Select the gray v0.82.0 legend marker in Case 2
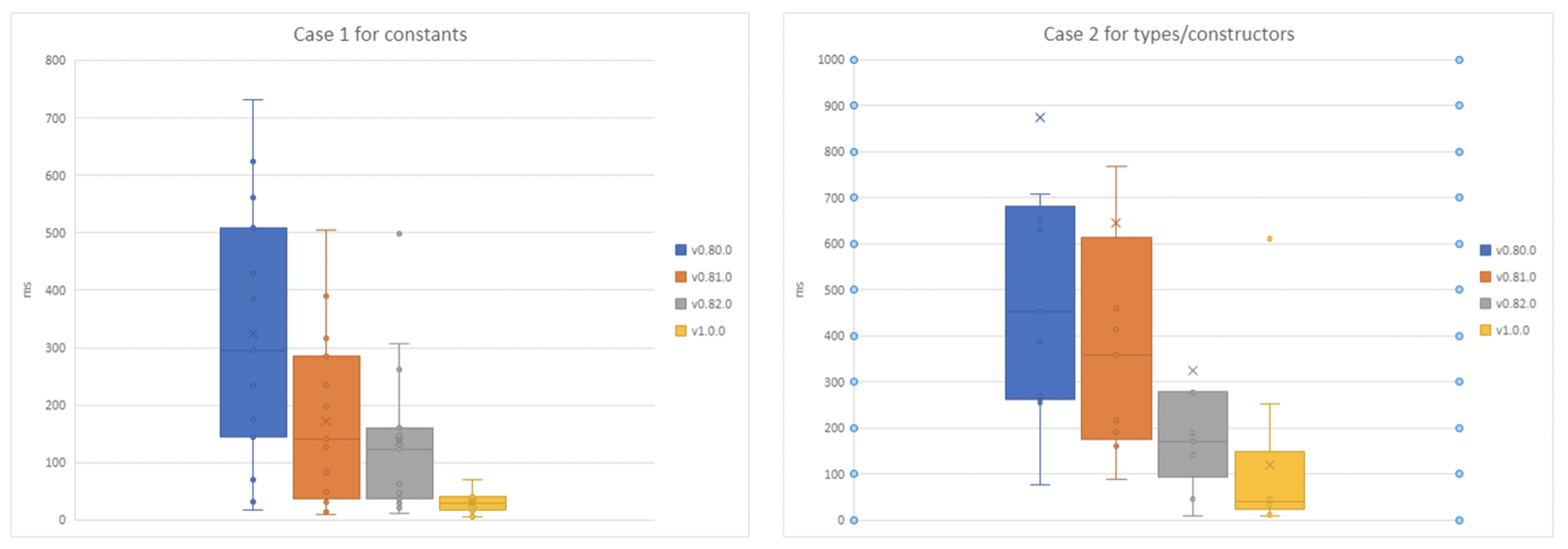1568x549 pixels. click(x=1485, y=304)
